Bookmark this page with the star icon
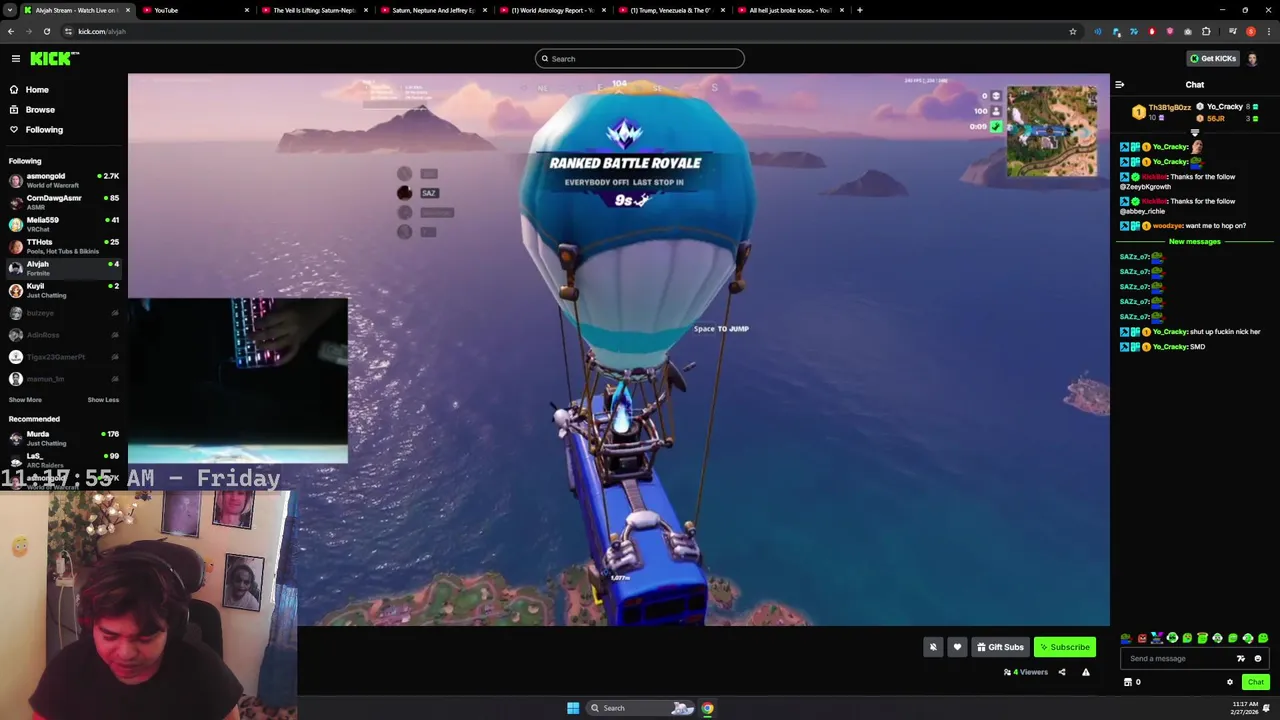This screenshot has height=720, width=1280. (x=1073, y=31)
